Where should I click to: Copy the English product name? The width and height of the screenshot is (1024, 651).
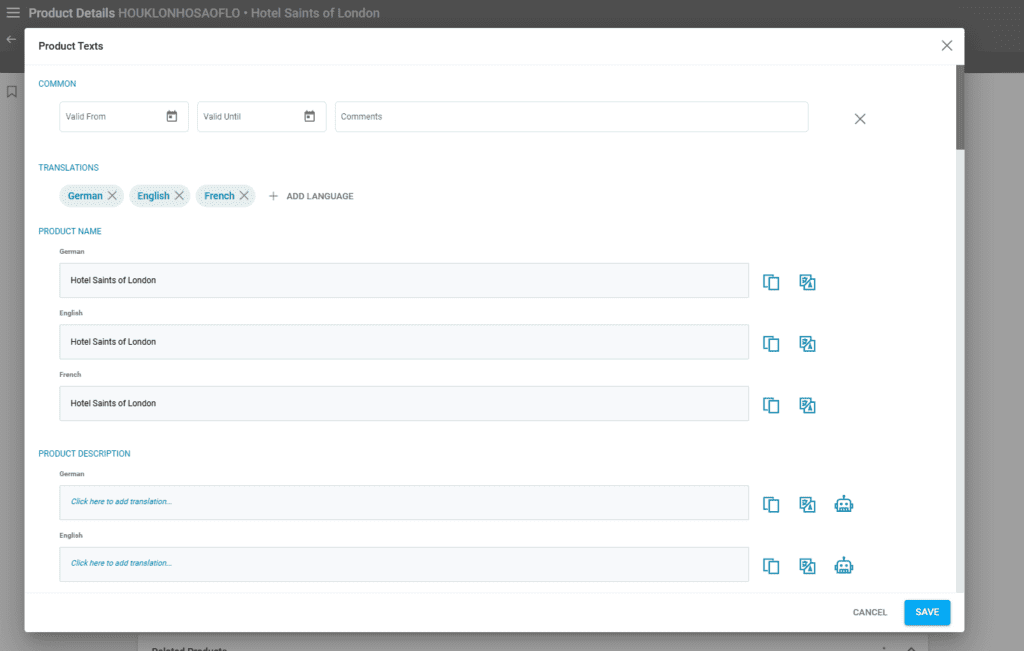(x=771, y=343)
